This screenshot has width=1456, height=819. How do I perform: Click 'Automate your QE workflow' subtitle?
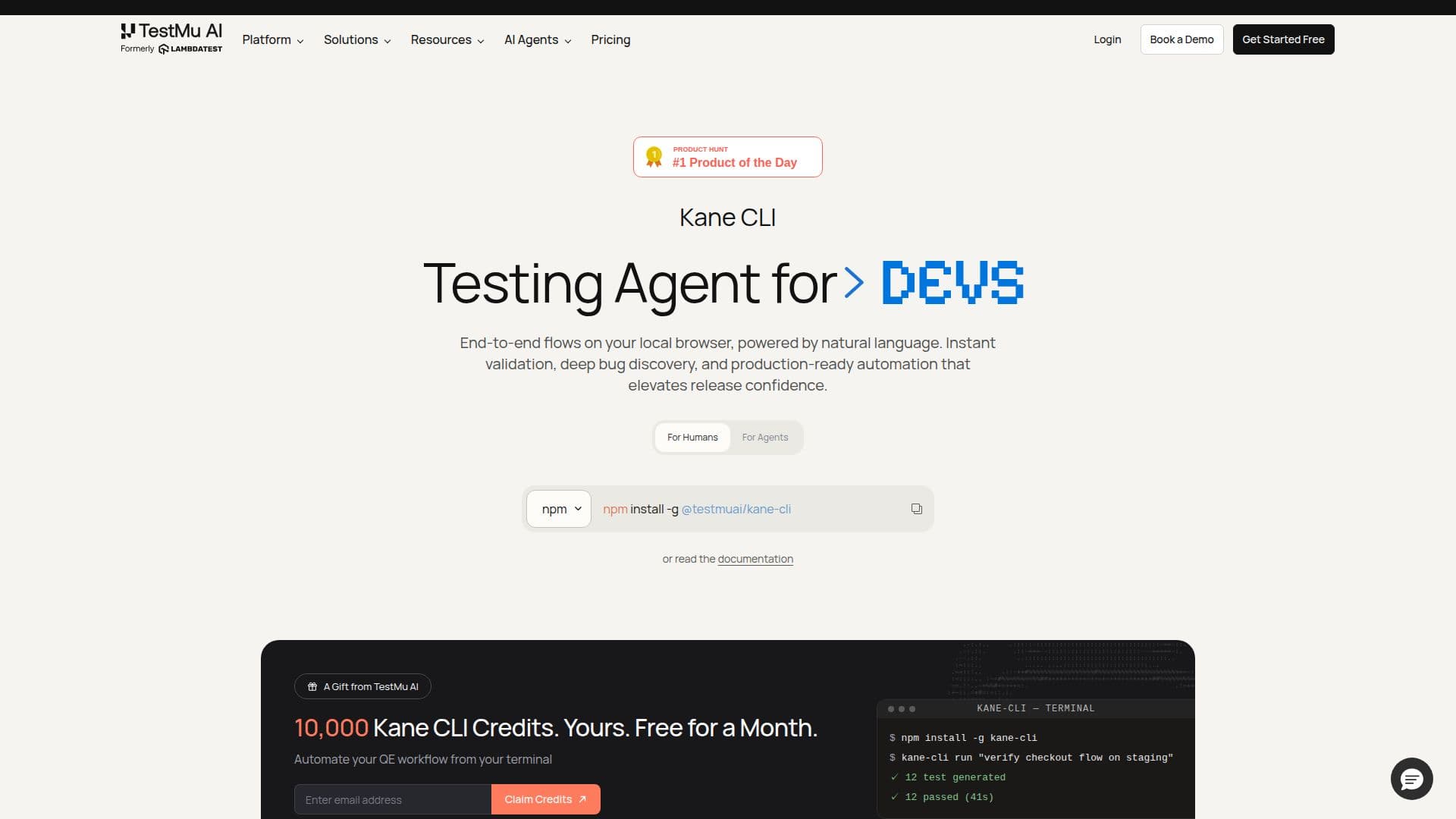(423, 759)
